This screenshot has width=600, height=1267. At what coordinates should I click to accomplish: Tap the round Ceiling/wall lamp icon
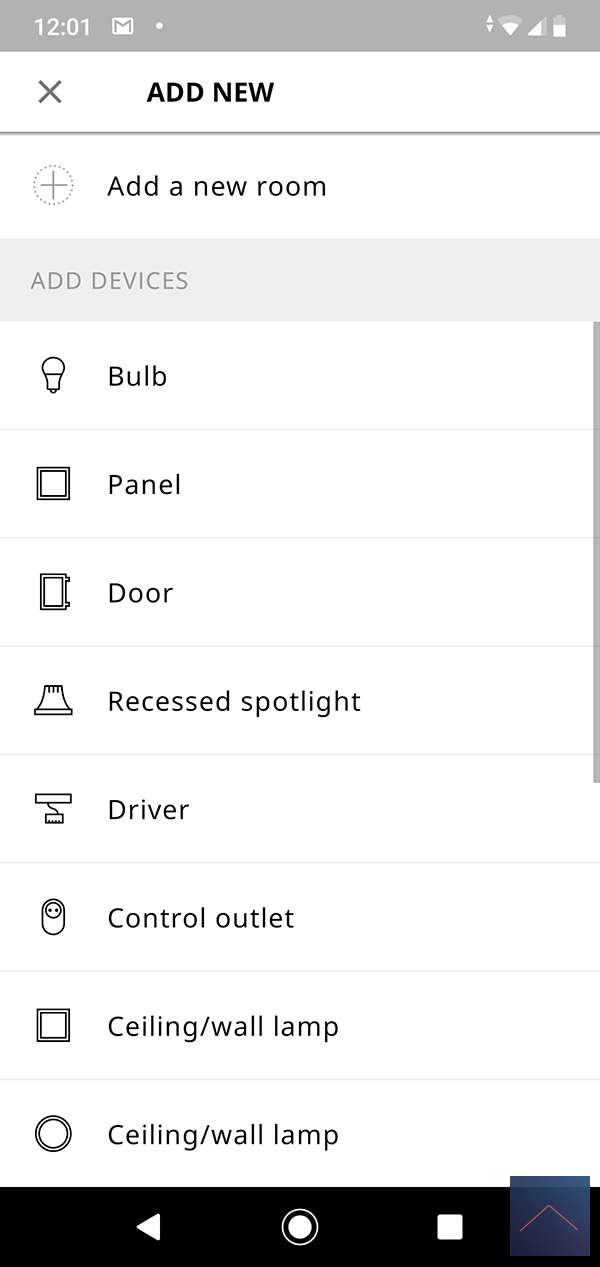click(53, 1134)
